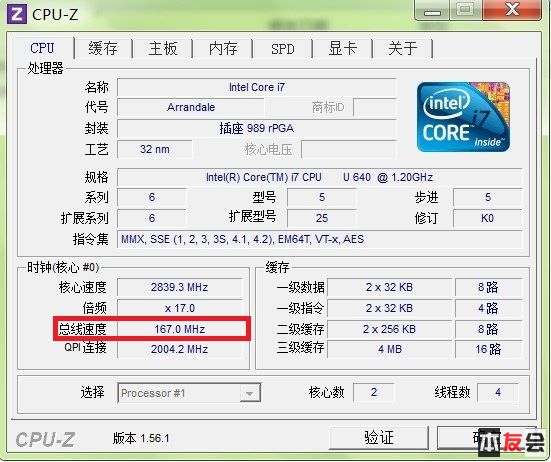Click the 一级数据 cache size 2 x 32 KB
The width and height of the screenshot is (551, 462).
point(389,287)
